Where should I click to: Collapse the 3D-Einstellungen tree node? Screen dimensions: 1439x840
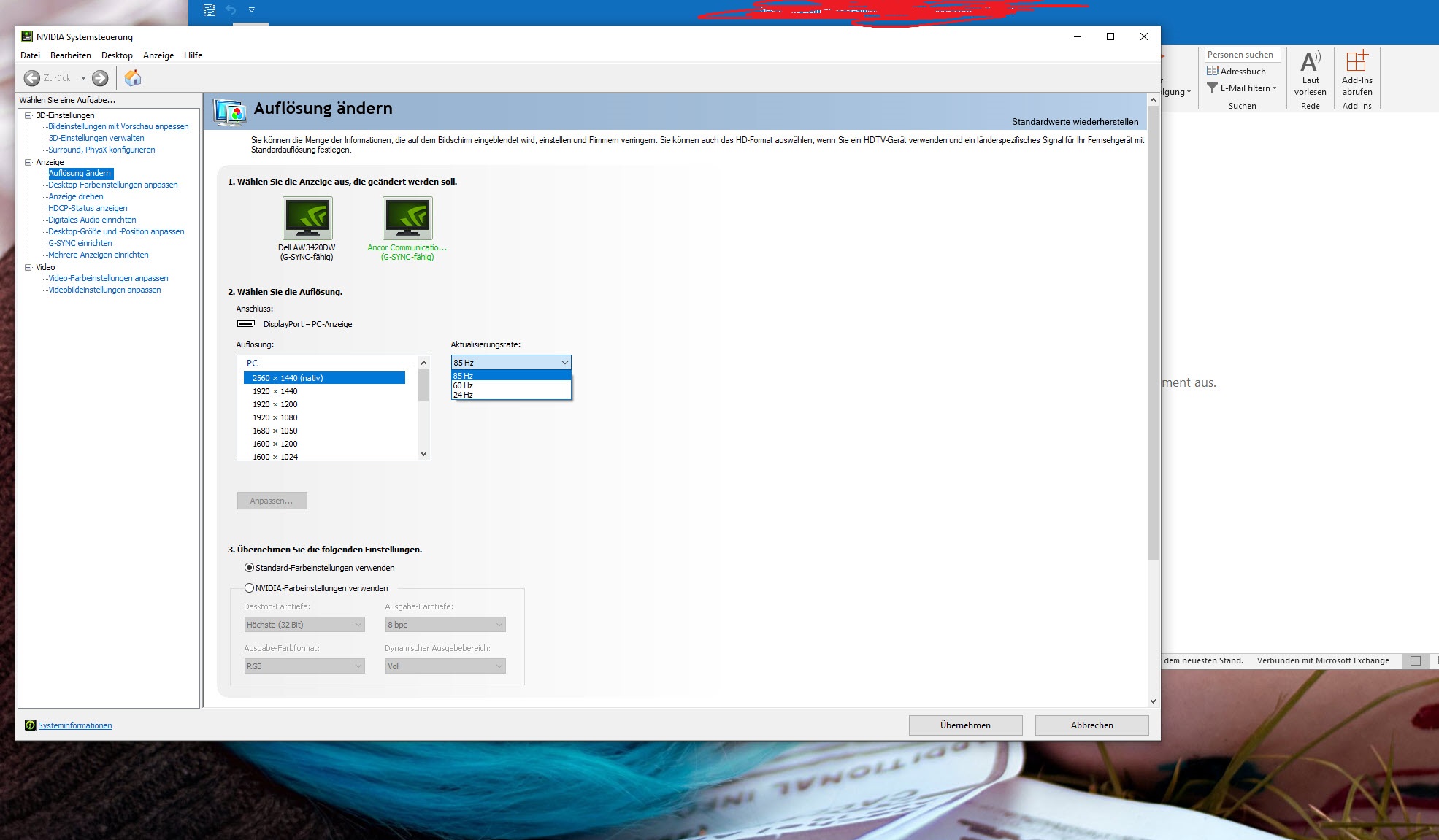coord(28,115)
